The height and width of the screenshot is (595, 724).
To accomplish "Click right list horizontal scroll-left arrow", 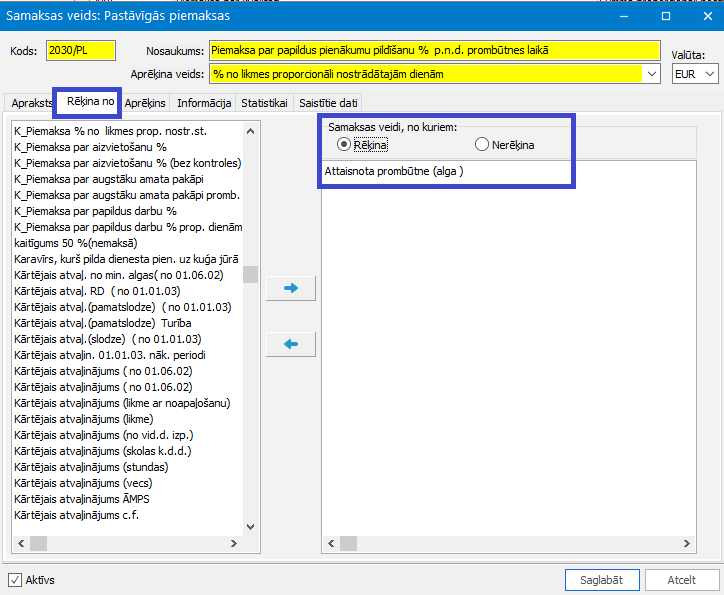I will pyautogui.click(x=331, y=544).
